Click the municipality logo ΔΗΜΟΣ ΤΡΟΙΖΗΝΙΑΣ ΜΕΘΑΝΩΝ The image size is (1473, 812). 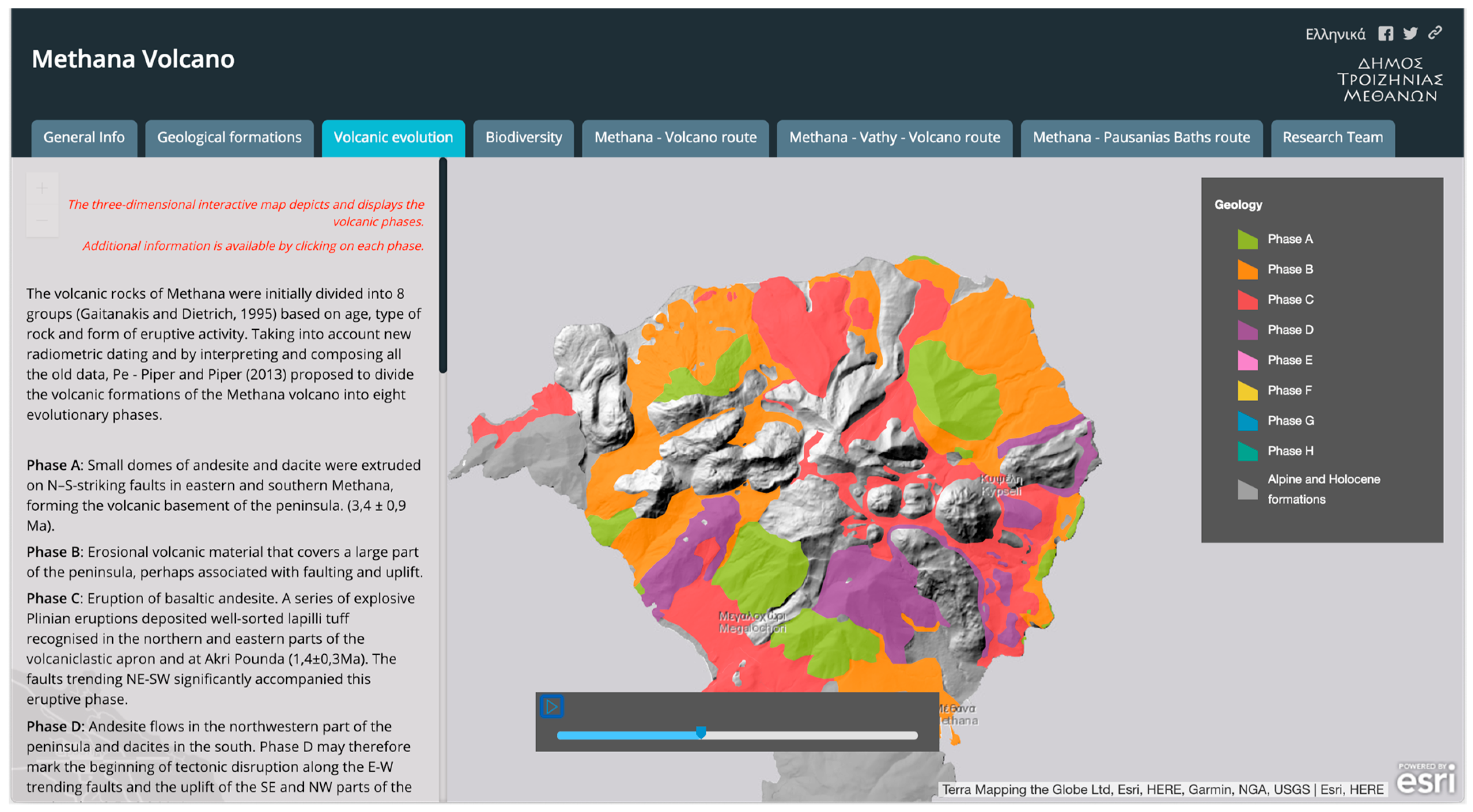tap(1390, 79)
